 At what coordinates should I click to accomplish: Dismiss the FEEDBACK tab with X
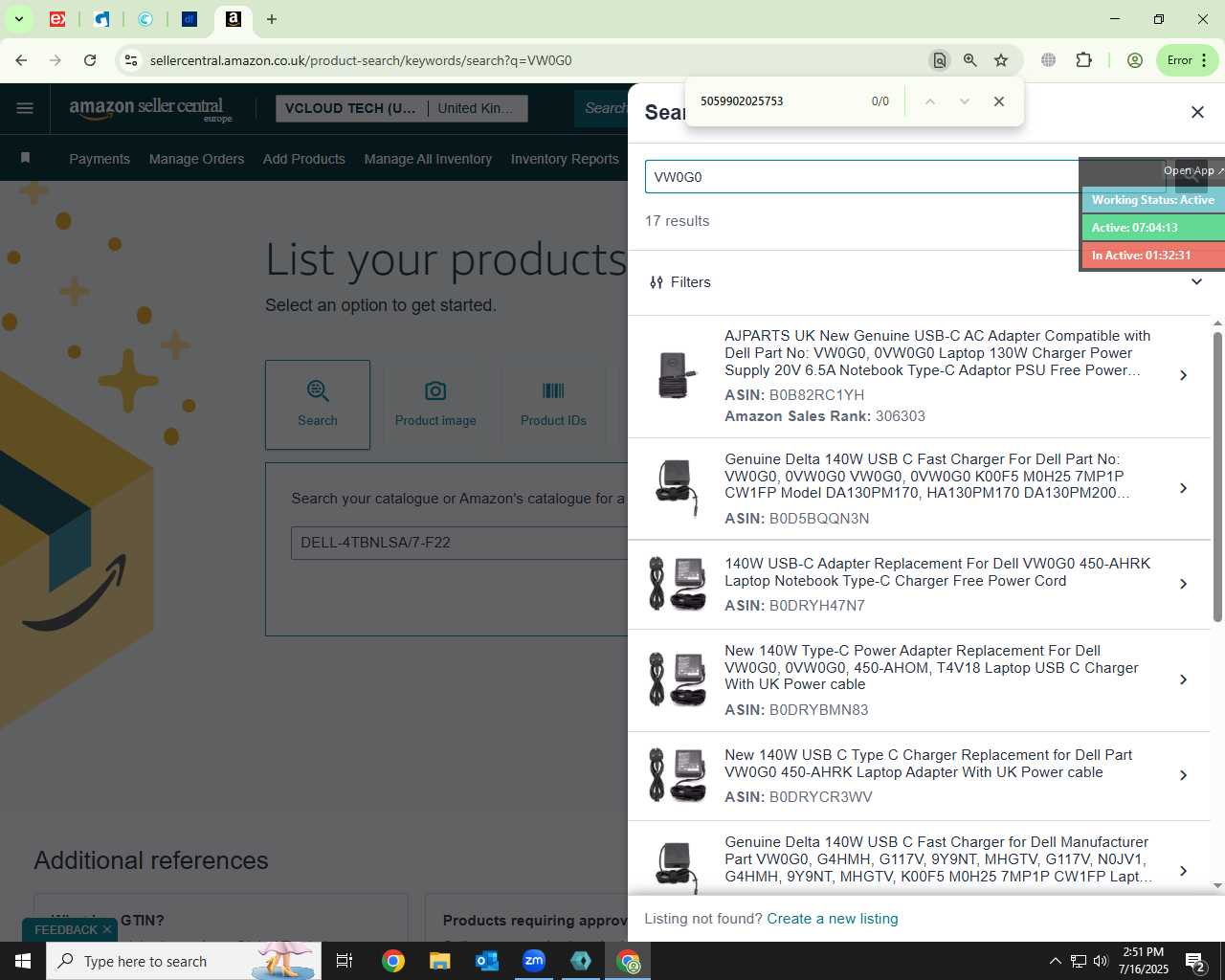(x=107, y=929)
